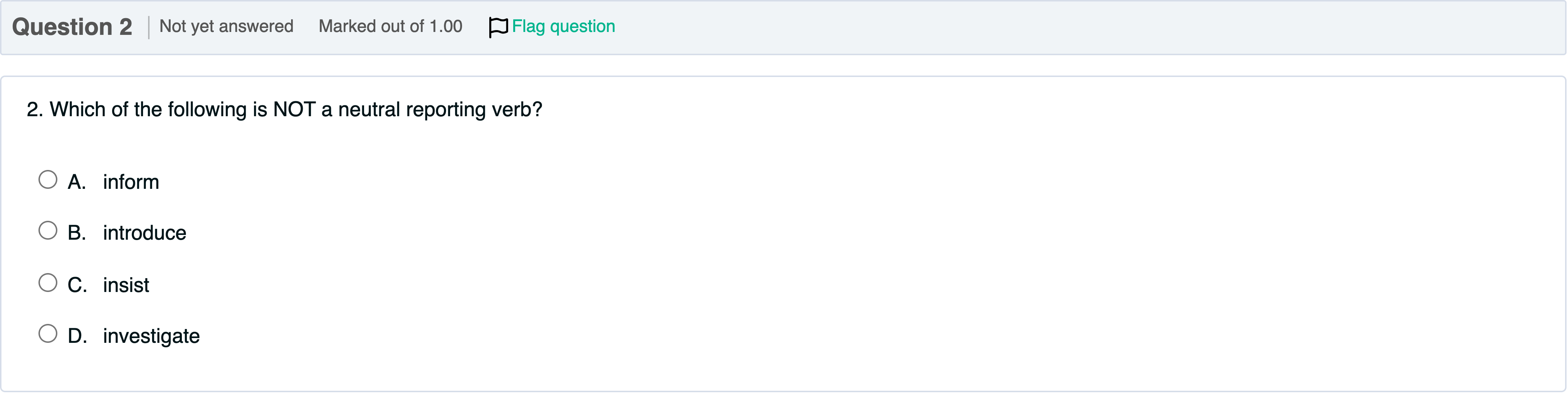Choose radio button for option C
Image resolution: width=1568 pixels, height=414 pixels.
click(48, 283)
